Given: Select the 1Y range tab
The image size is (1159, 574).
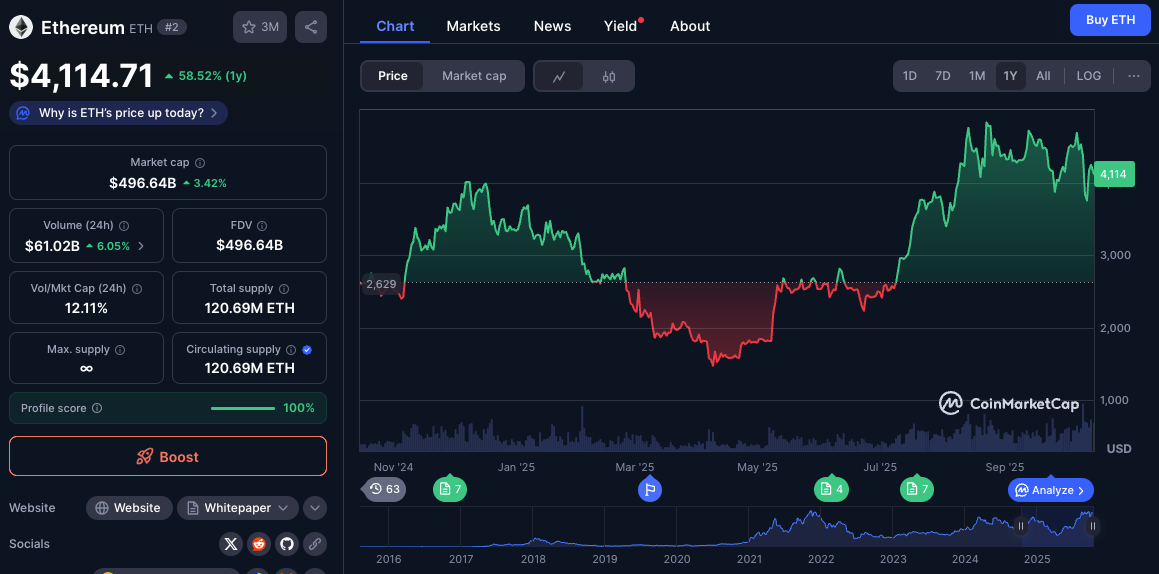Looking at the screenshot, I should 1010,76.
